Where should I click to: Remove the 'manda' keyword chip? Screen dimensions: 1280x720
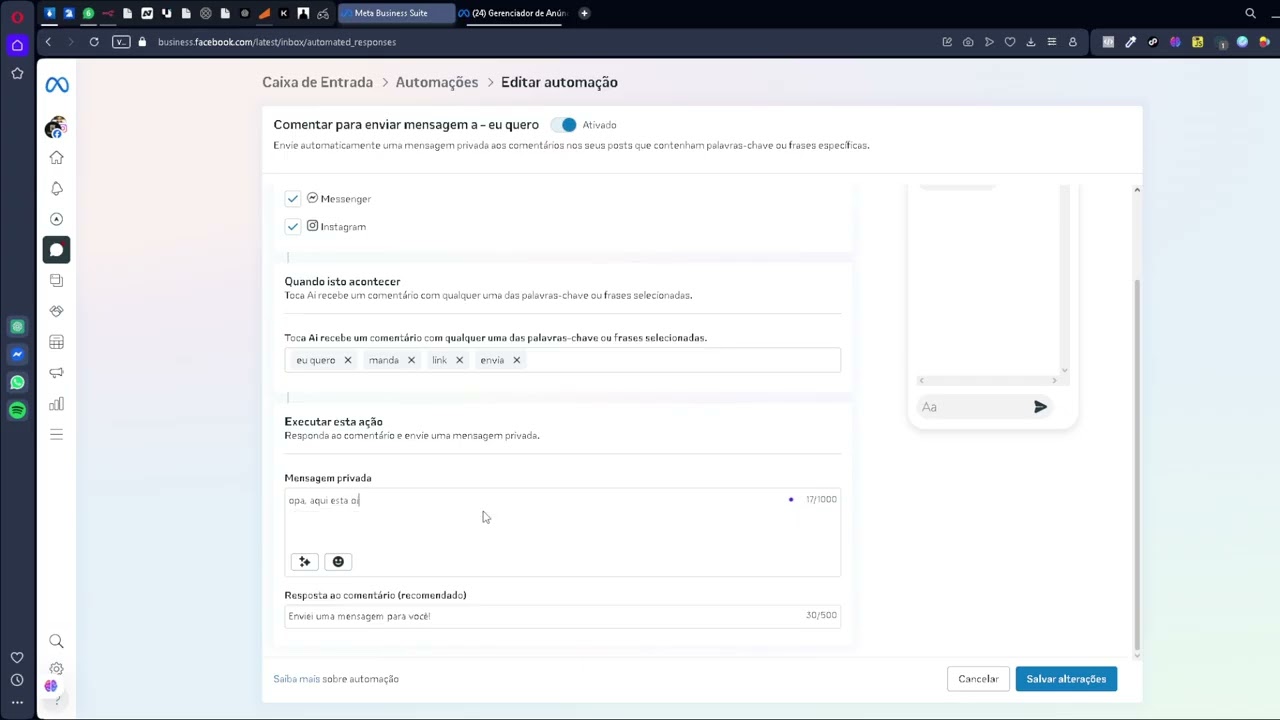click(x=411, y=360)
